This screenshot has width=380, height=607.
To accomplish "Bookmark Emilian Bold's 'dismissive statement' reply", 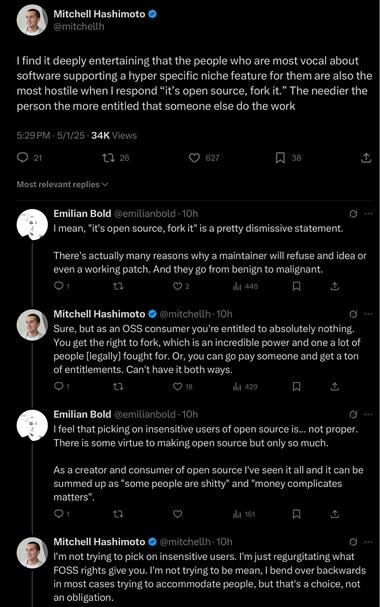I will coord(296,286).
